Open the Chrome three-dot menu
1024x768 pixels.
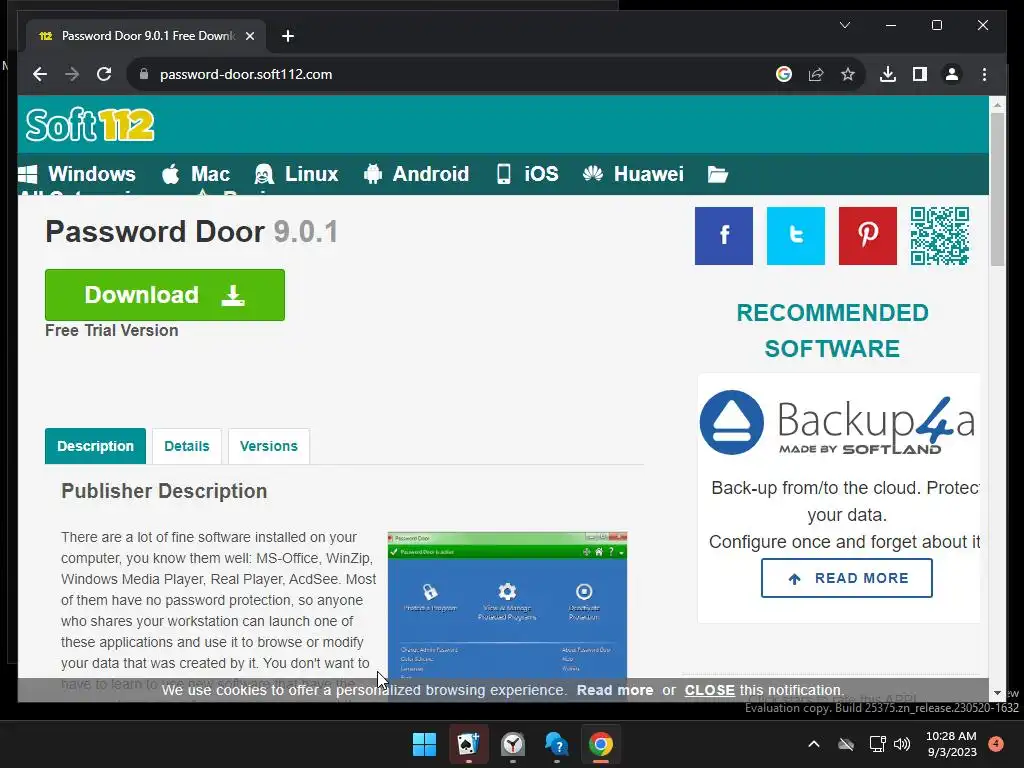pyautogui.click(x=984, y=74)
